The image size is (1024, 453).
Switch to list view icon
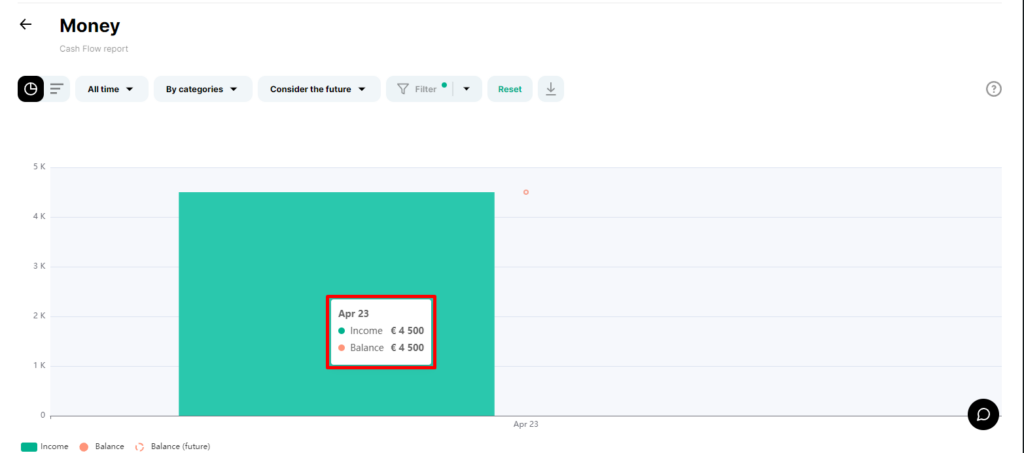[57, 89]
